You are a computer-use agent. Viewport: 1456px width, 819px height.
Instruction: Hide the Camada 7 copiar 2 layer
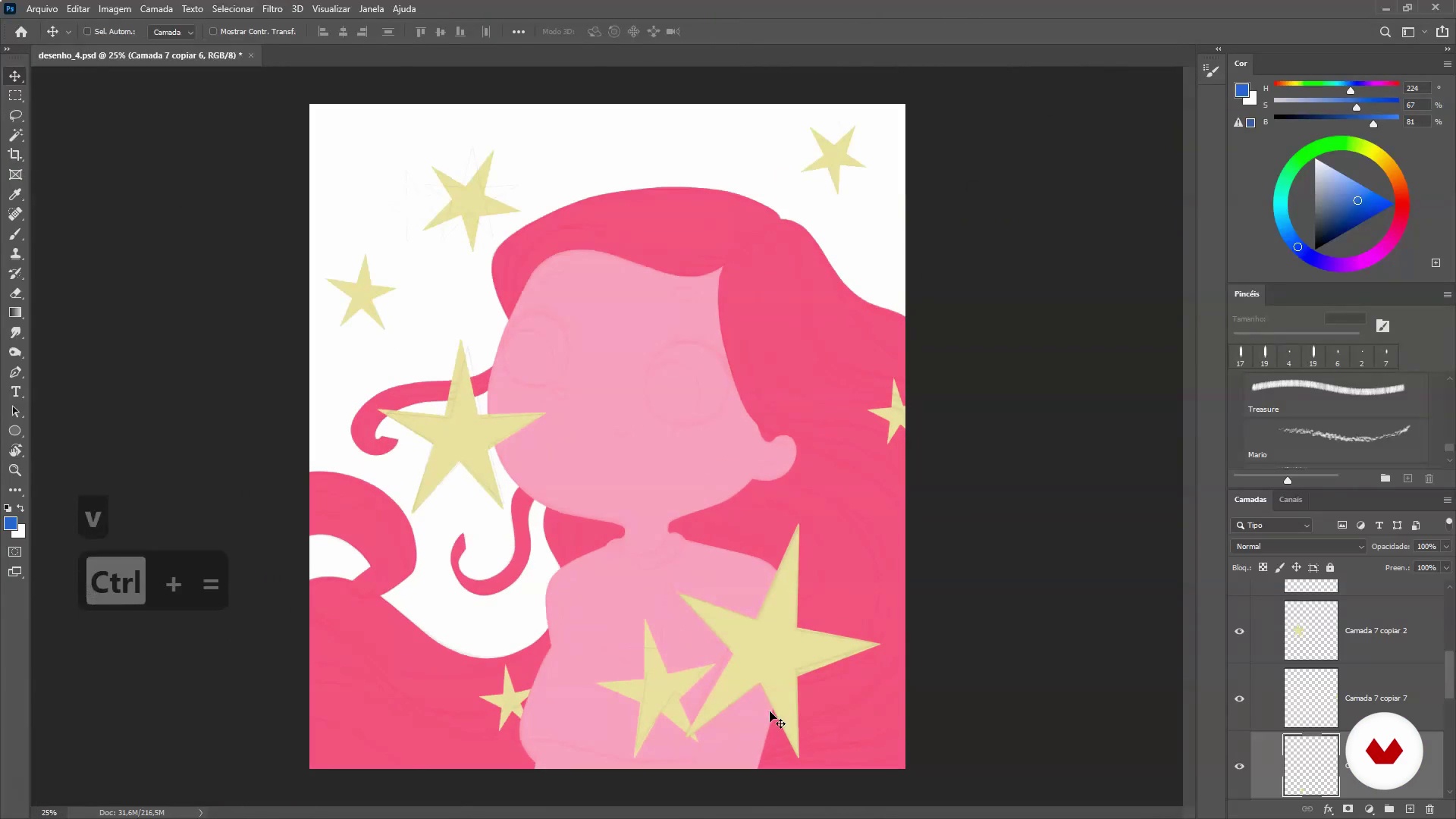(x=1240, y=631)
